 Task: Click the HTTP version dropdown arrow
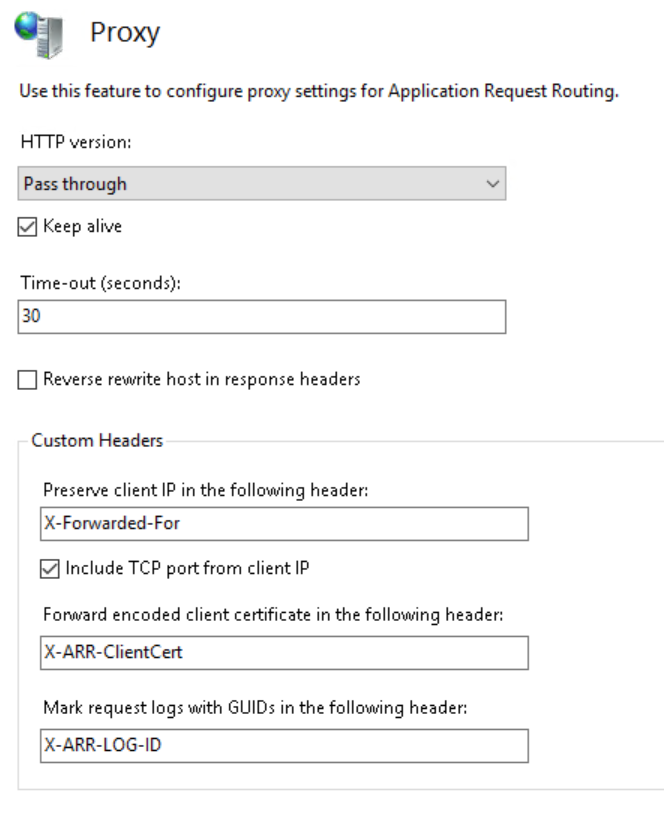(493, 184)
